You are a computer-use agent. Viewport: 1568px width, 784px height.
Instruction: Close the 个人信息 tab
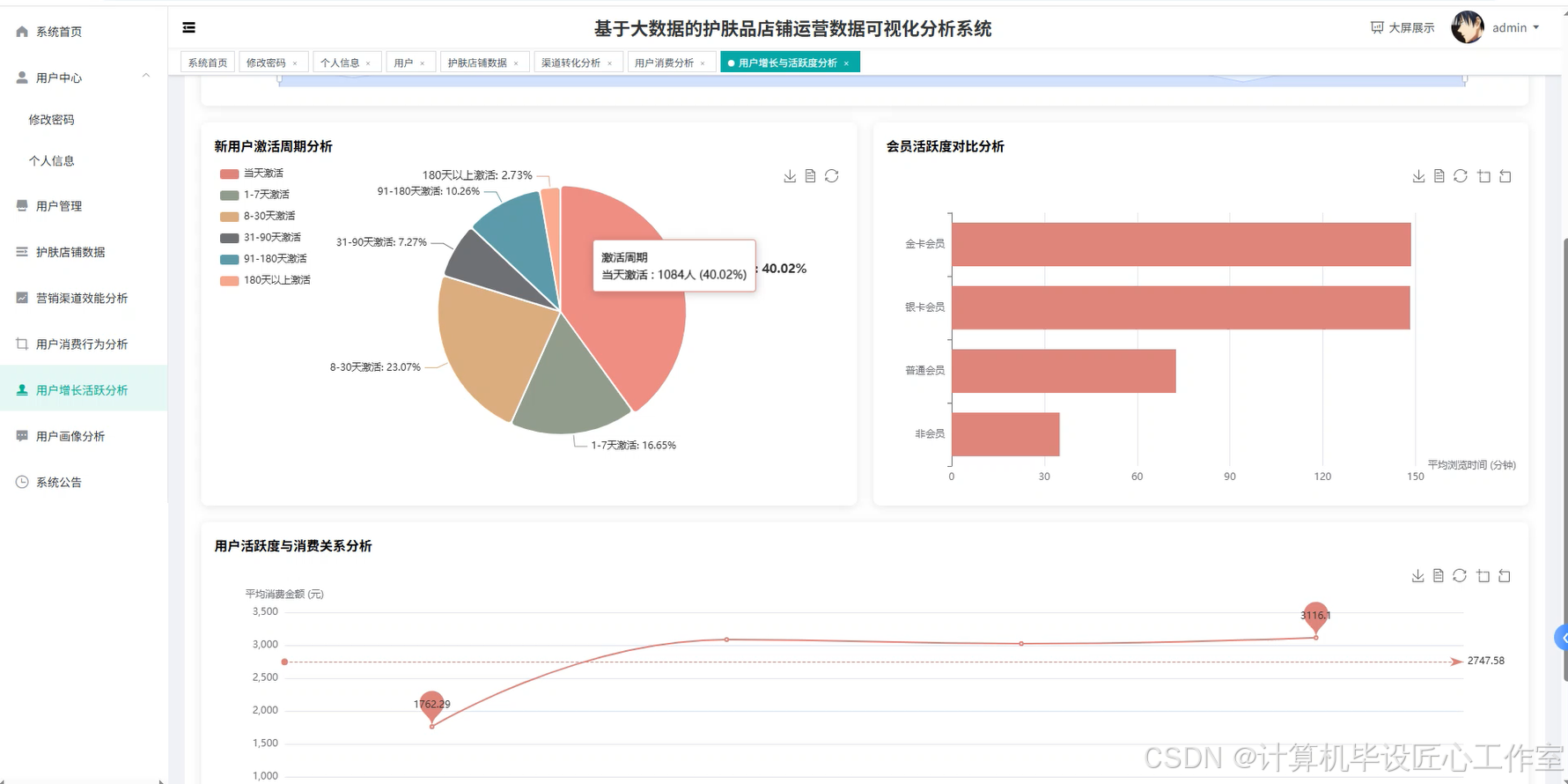click(368, 63)
